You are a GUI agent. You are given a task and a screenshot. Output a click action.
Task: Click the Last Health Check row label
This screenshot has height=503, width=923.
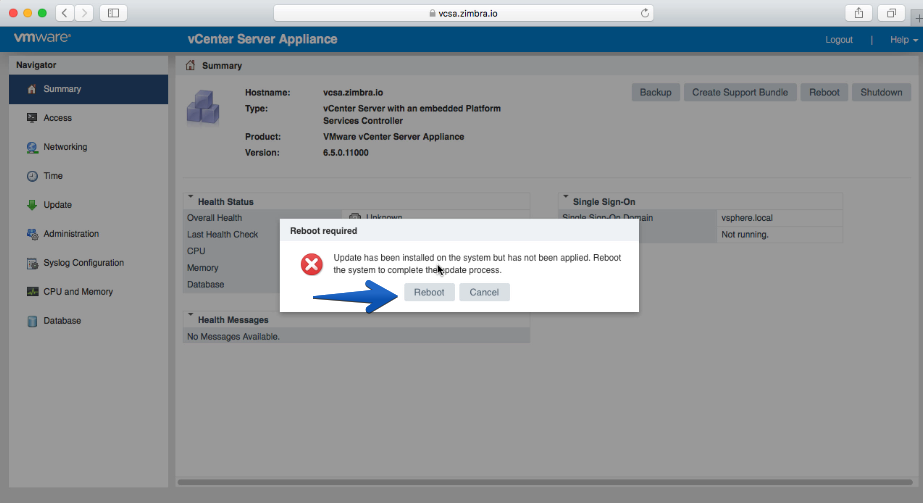pyautogui.click(x=223, y=235)
